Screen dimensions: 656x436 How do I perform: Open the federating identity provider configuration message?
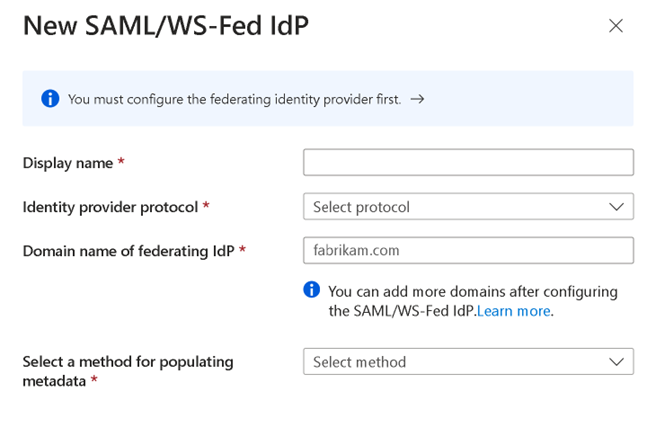coord(234,100)
